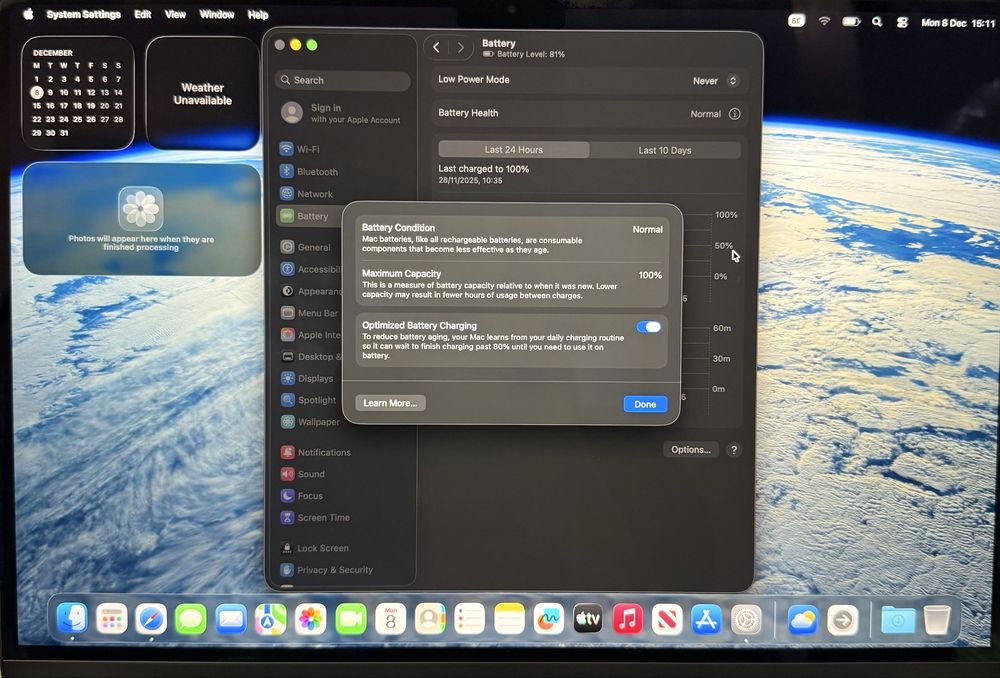Open Notifications settings in sidebar

point(316,452)
